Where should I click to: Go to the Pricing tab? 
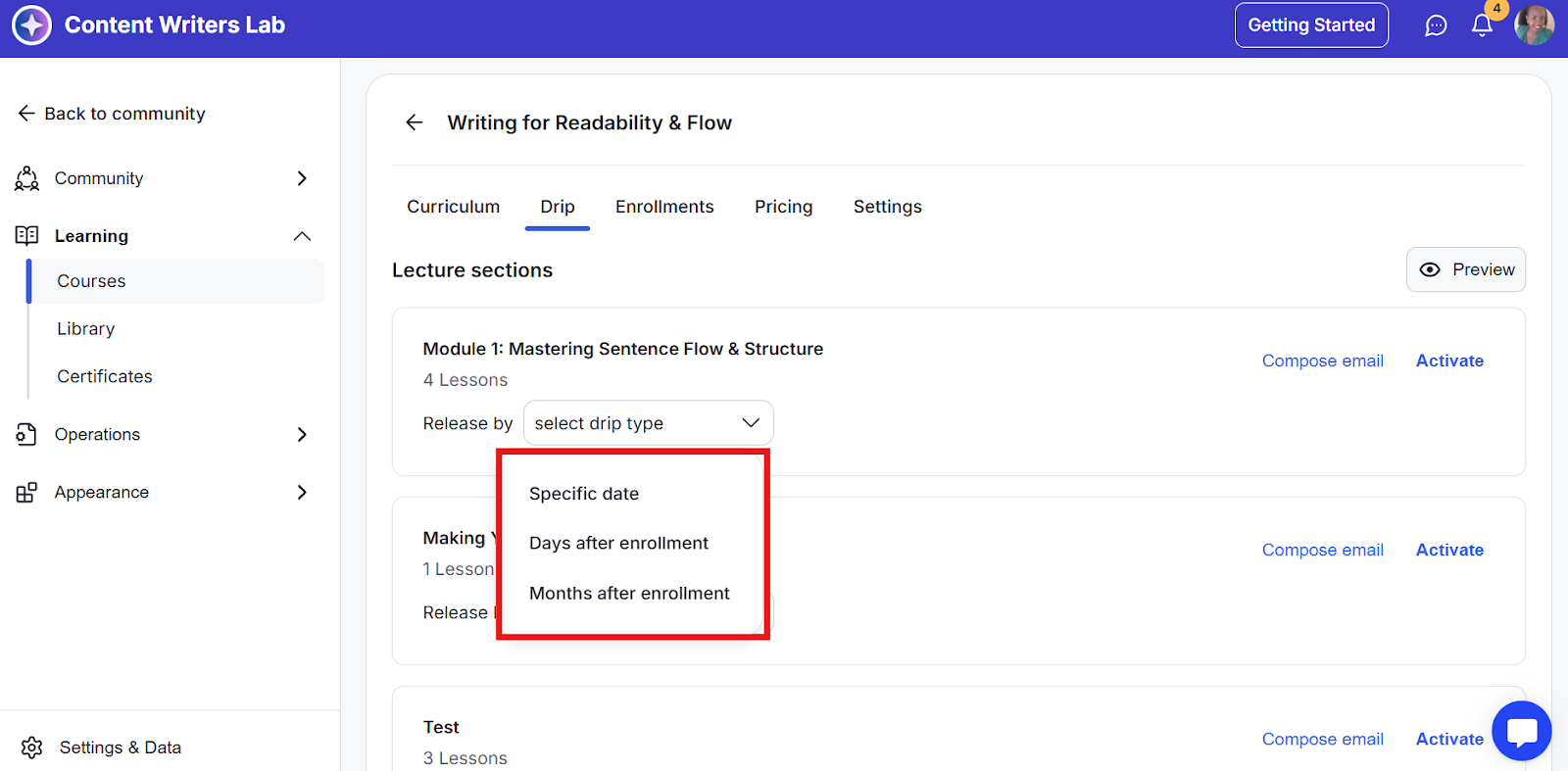784,207
